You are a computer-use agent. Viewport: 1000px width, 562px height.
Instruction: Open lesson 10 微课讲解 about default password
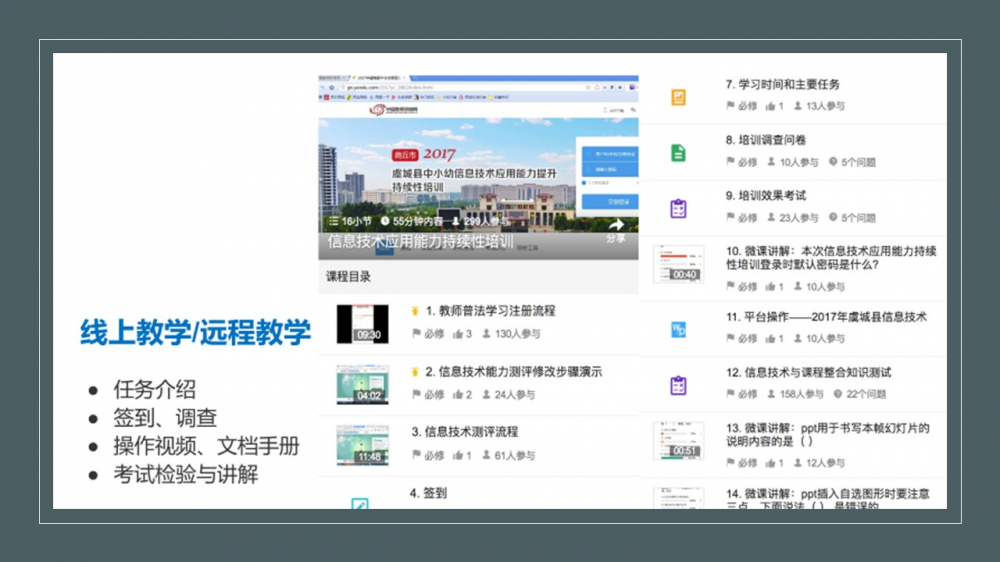(x=830, y=258)
